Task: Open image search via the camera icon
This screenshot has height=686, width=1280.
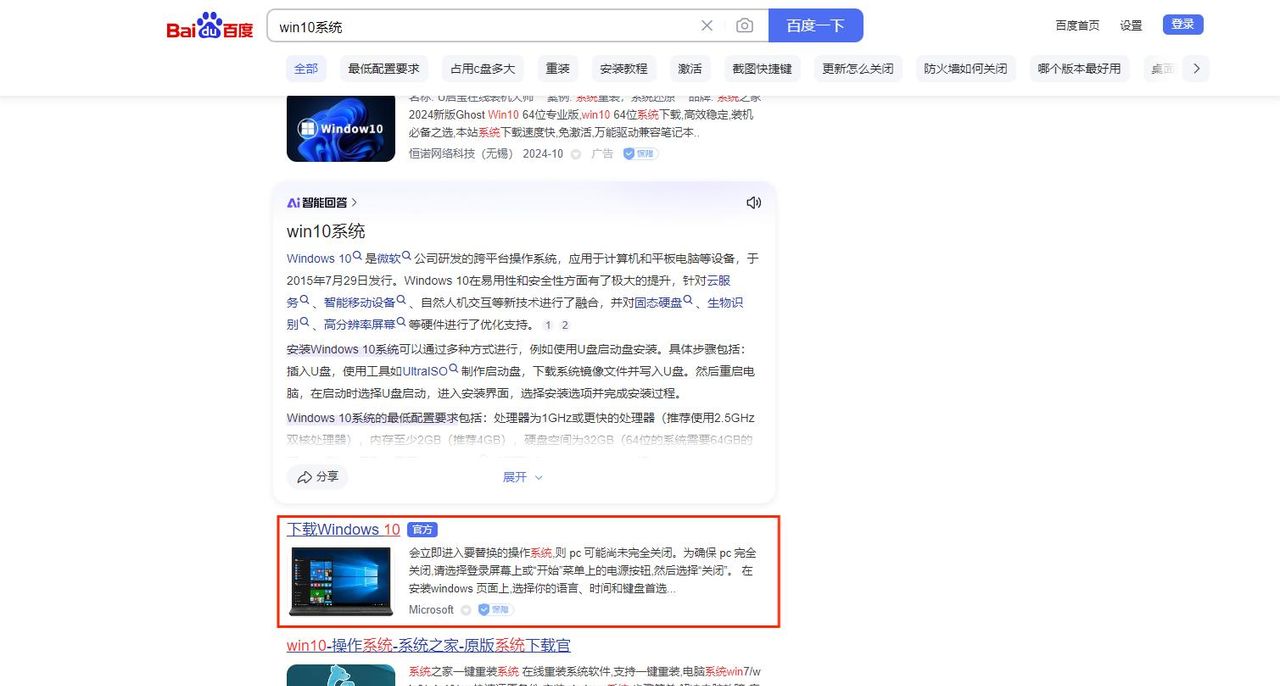Action: click(x=744, y=26)
